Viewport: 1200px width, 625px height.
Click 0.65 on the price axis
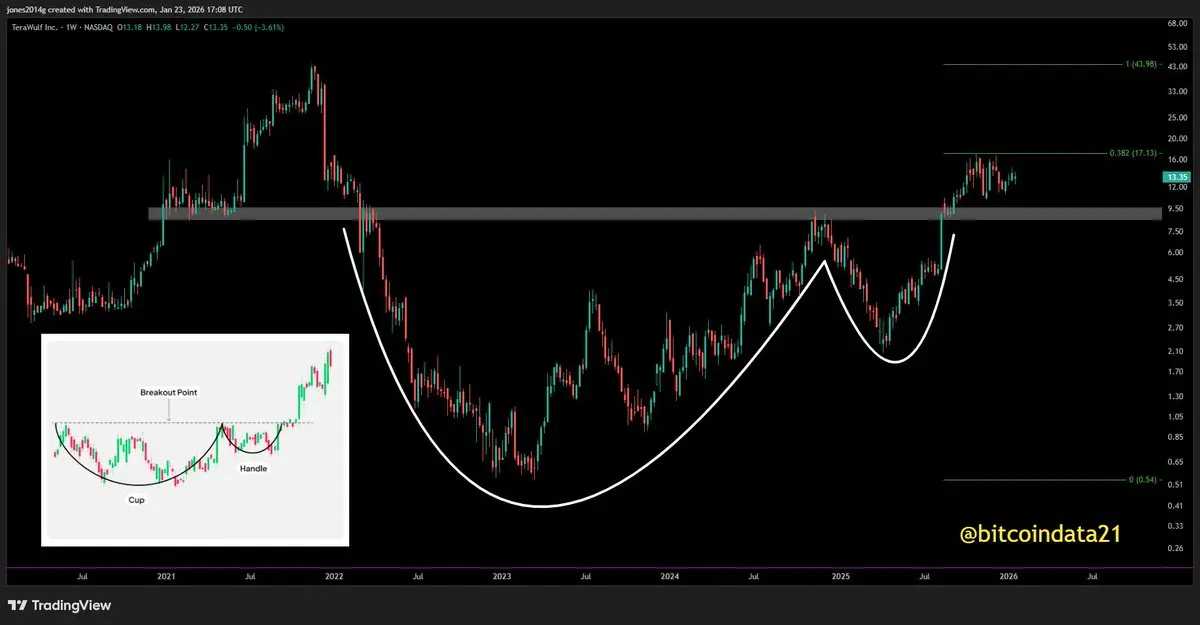(x=1176, y=462)
